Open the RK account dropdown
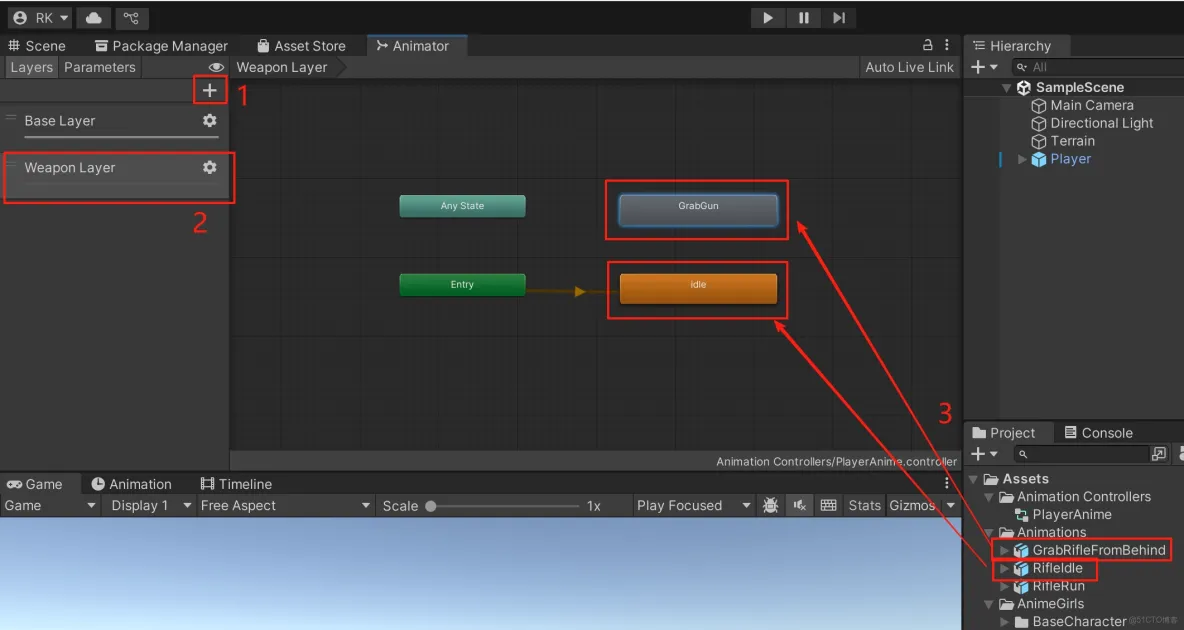Screen dimensions: 1184x630 point(39,17)
